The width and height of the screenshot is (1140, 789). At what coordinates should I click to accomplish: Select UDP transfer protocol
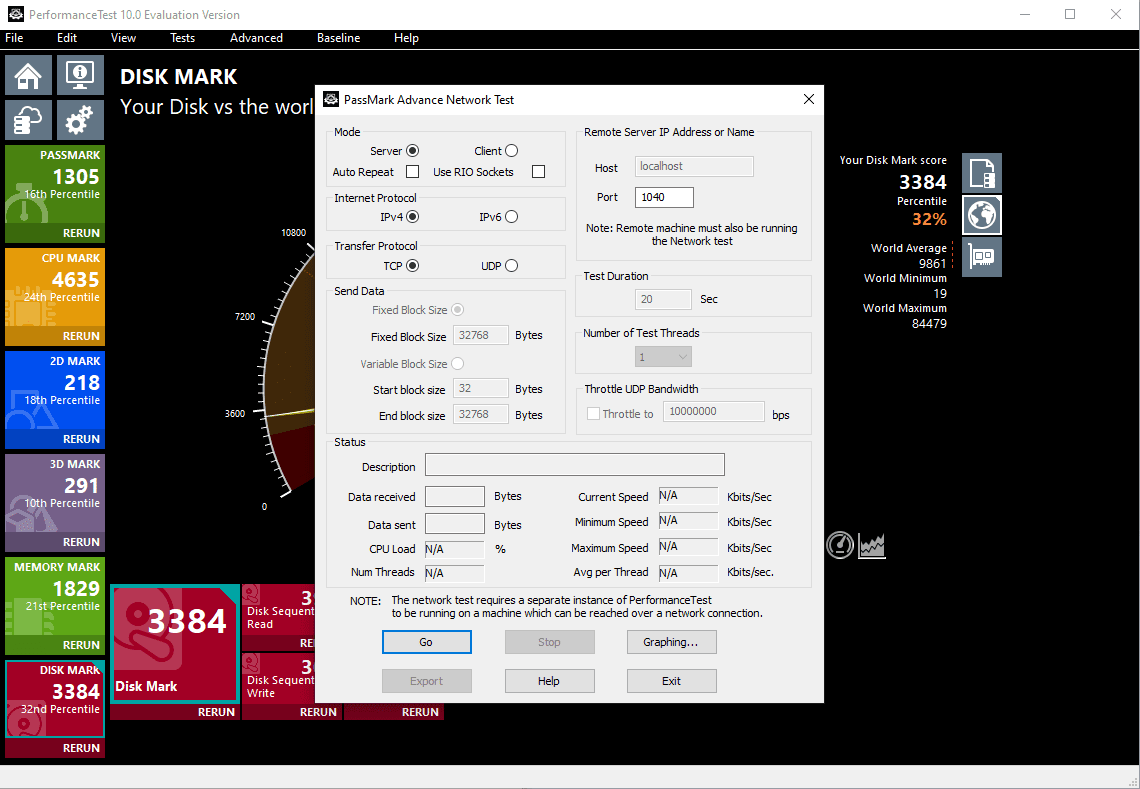512,265
